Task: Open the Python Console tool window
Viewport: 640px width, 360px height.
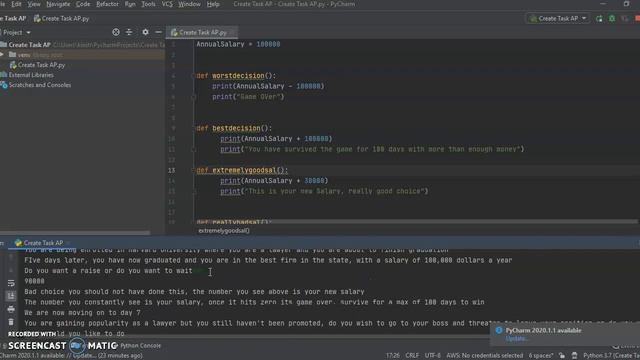Action: tap(140, 346)
